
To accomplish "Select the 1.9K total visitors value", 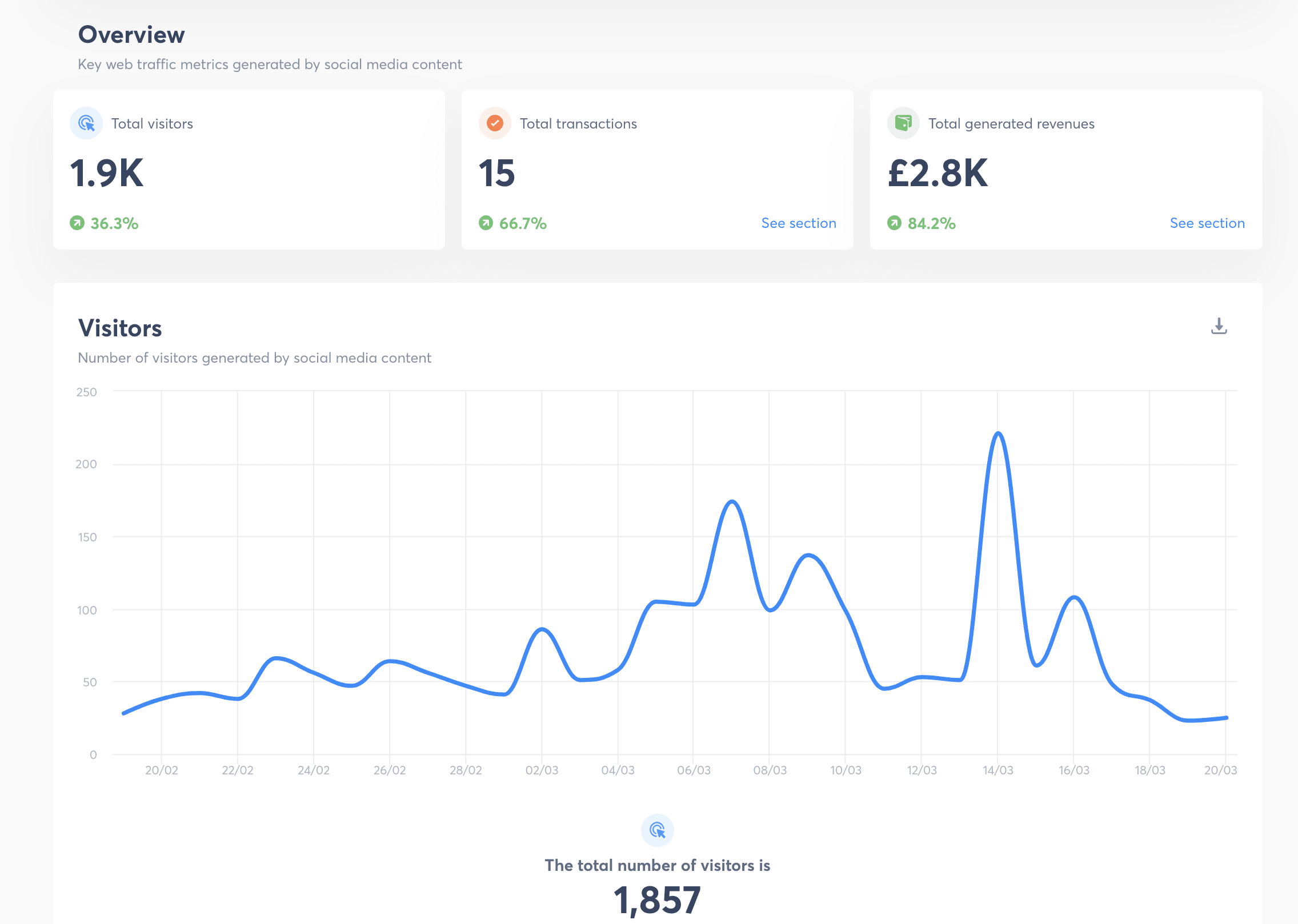I will 107,173.
